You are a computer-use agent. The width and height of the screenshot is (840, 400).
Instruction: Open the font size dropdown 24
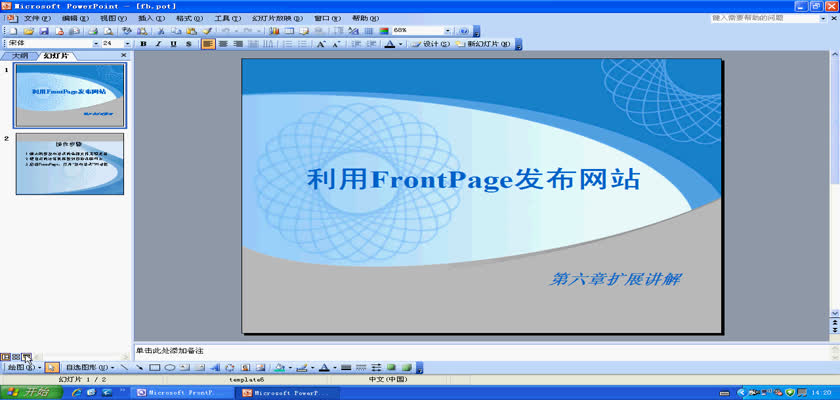[x=128, y=44]
